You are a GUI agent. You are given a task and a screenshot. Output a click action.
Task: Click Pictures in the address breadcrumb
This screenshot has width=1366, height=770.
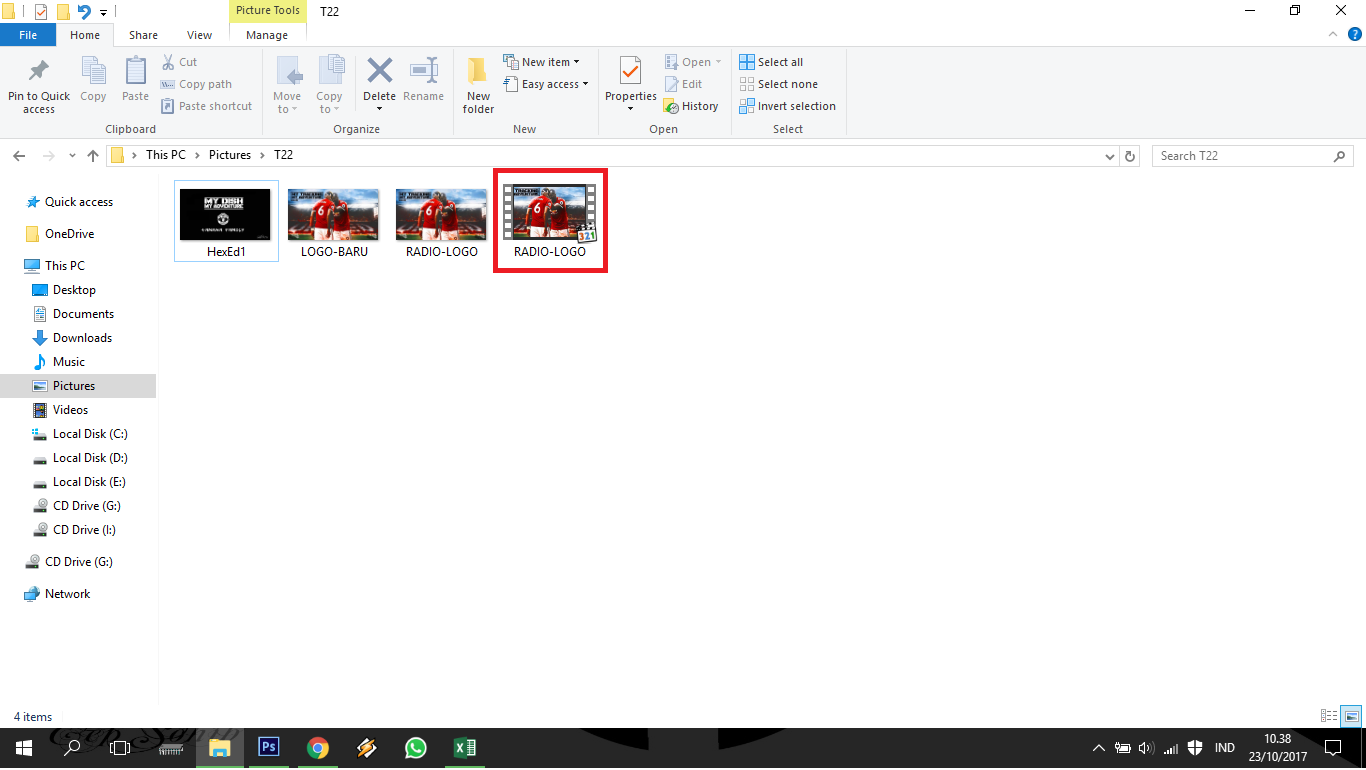coord(230,155)
